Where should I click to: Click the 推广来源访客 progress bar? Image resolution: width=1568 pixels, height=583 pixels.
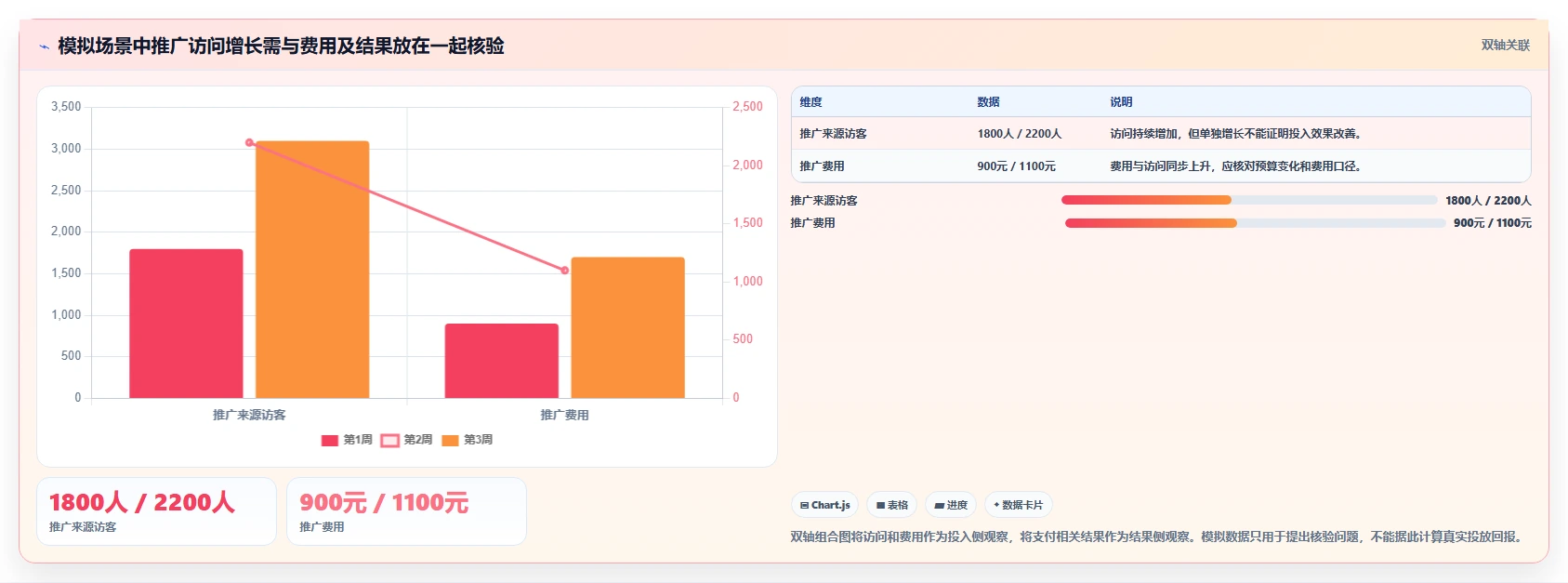[1249, 200]
